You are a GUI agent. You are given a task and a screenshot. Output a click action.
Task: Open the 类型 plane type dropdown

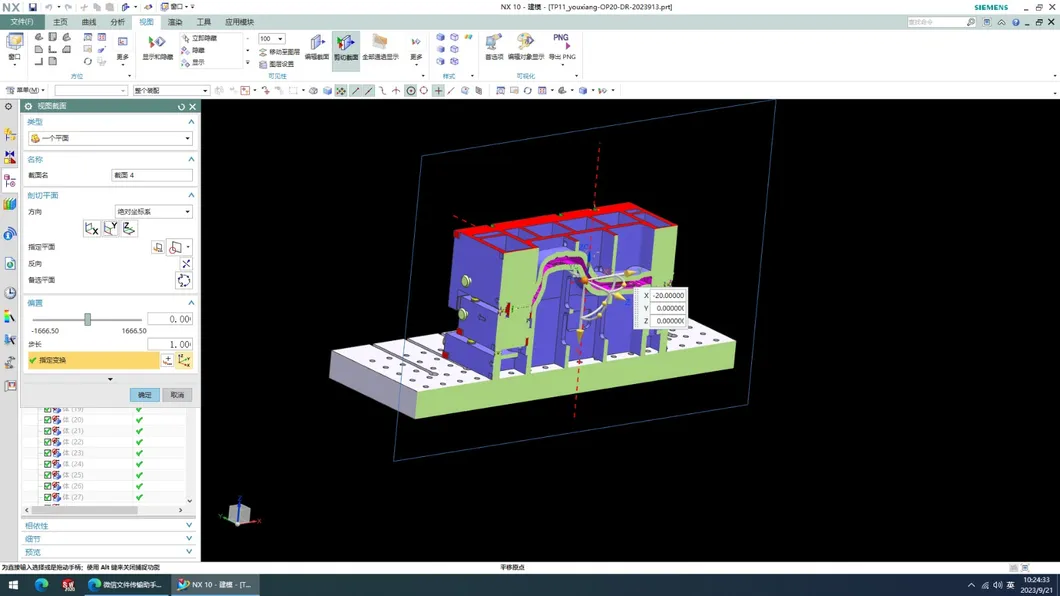coord(110,136)
